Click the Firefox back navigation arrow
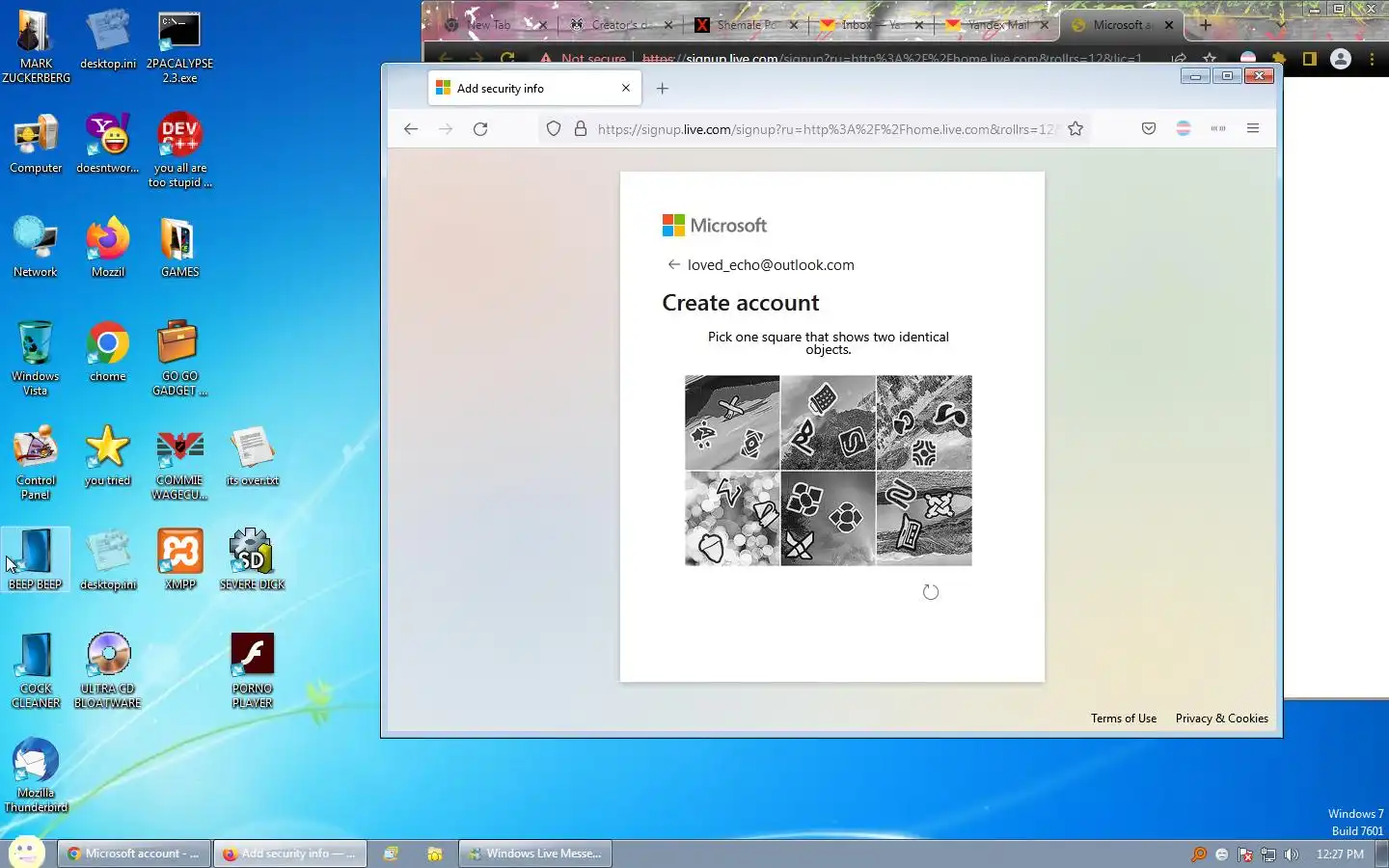The image size is (1389, 868). (411, 128)
